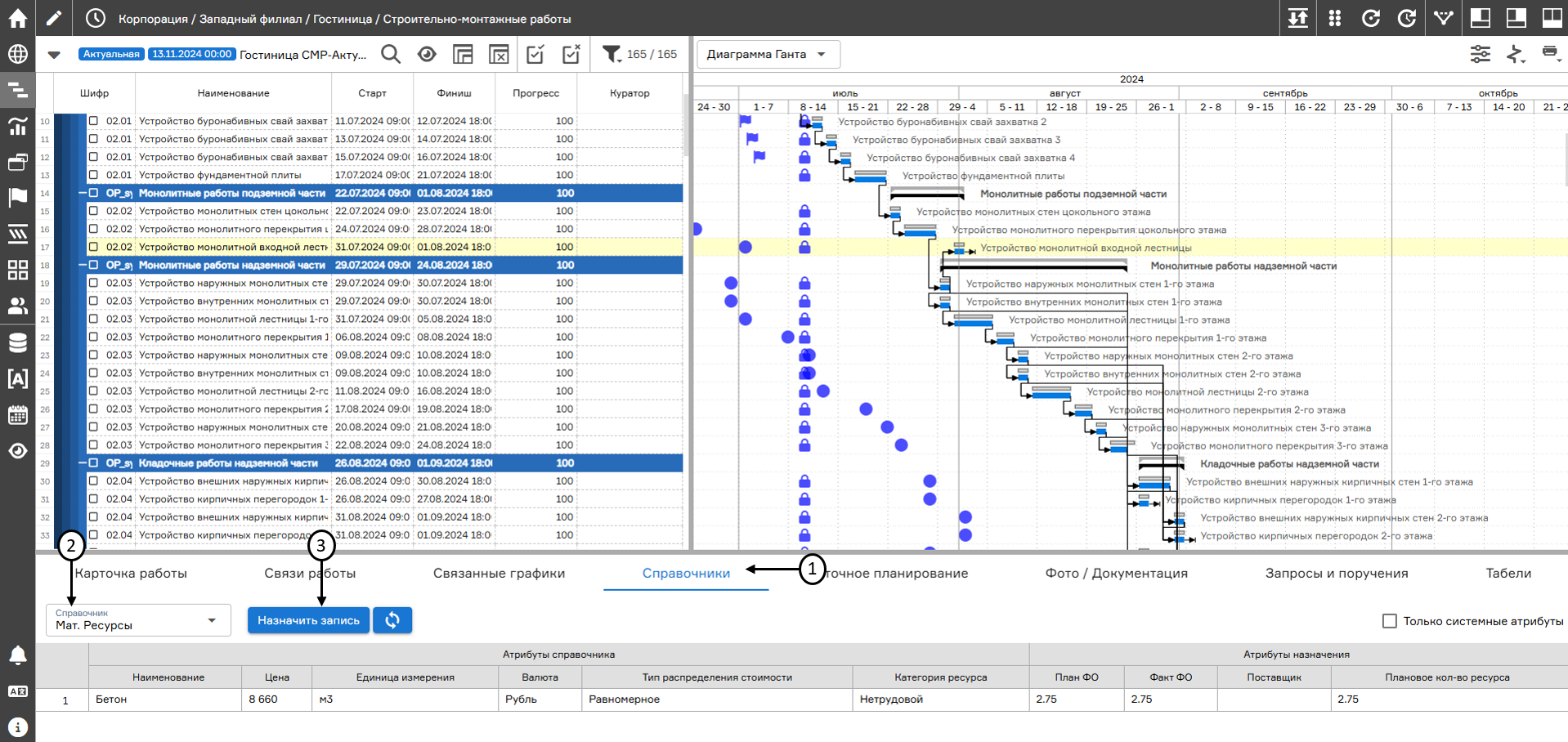Click the table icon with X mark
The image size is (1568, 742).
pos(499,54)
